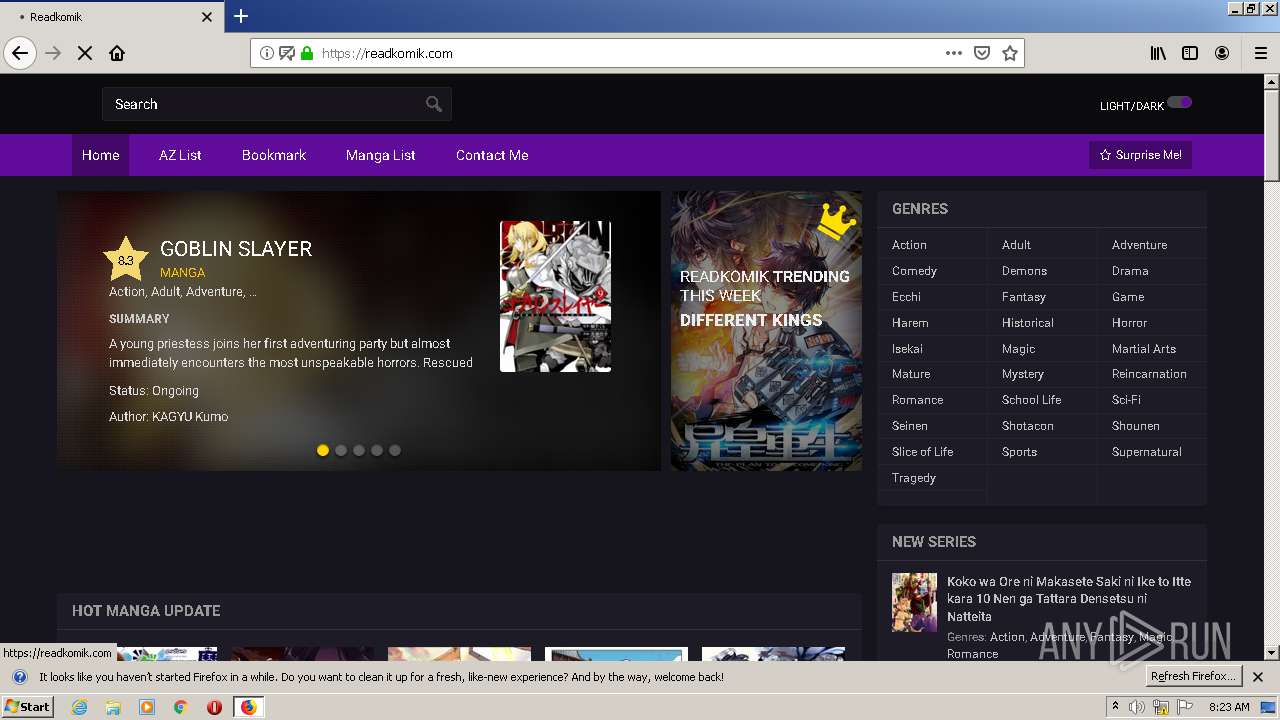The image size is (1280, 720).
Task: Dismiss the Firefox refresh notification bar
Action: 1258,677
